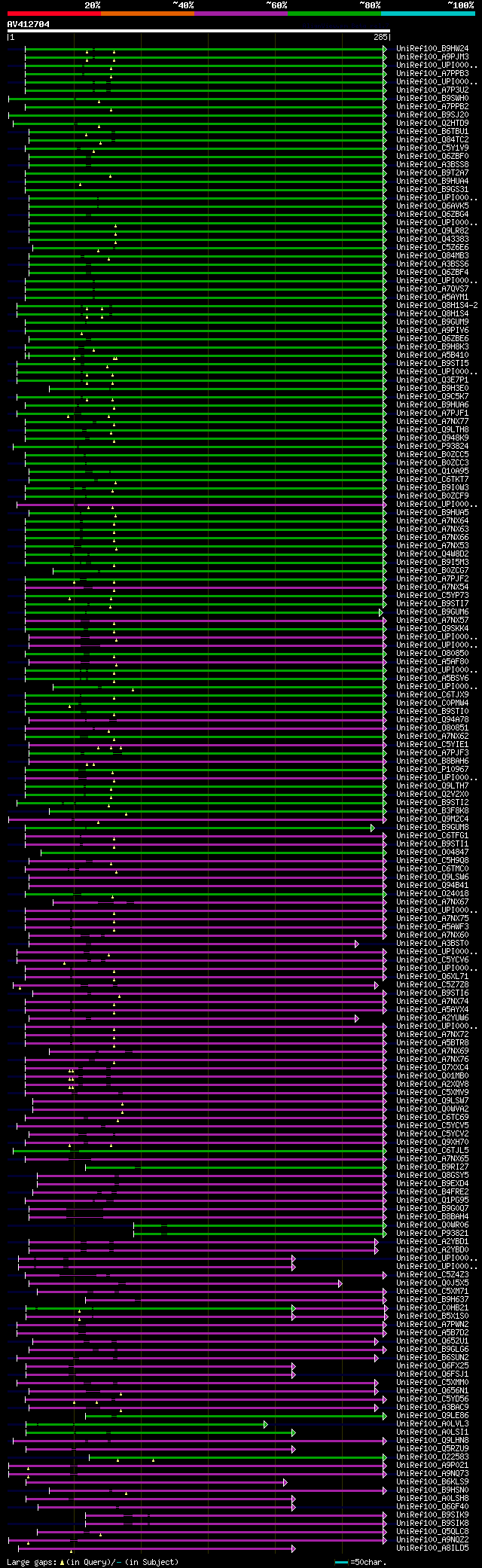Select the UniRef100_C5Y1V9 label
The image size is (482, 1568).
(432, 148)
